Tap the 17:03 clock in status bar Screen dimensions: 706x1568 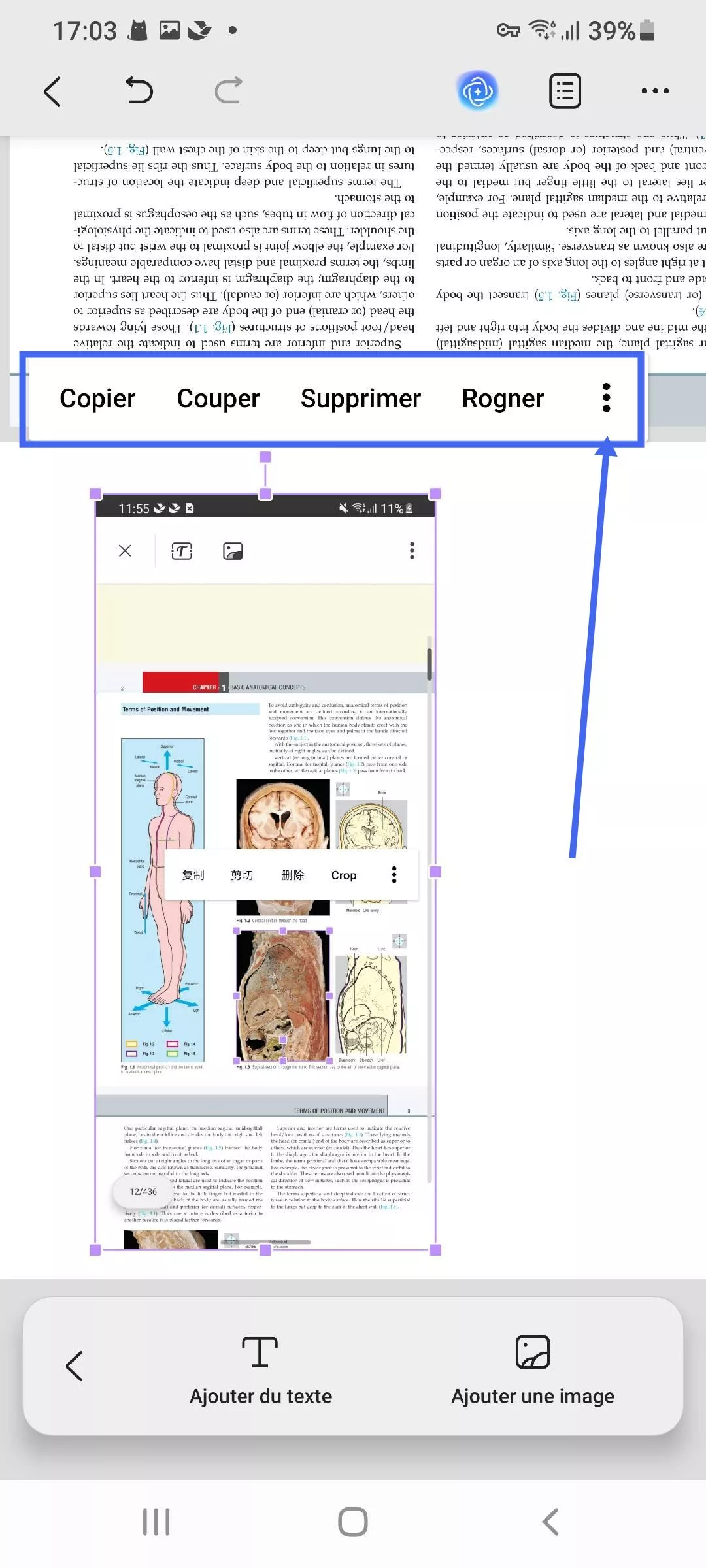(x=85, y=31)
